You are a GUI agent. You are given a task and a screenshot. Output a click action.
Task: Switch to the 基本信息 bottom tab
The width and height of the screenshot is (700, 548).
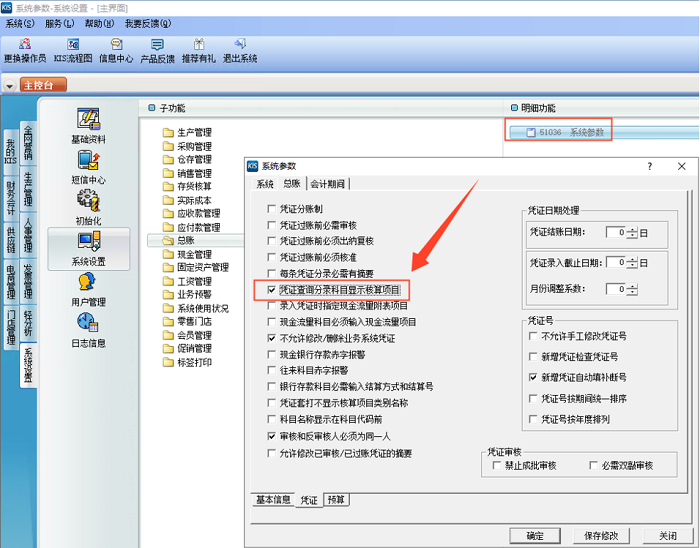(x=273, y=499)
